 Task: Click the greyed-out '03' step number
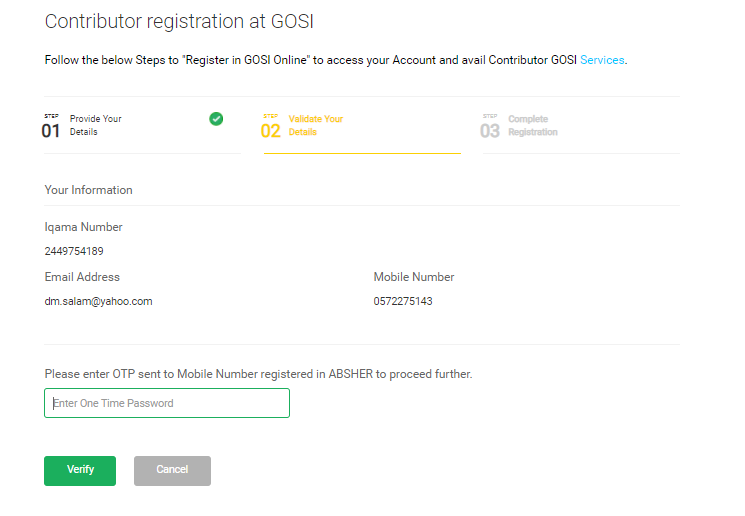490,131
